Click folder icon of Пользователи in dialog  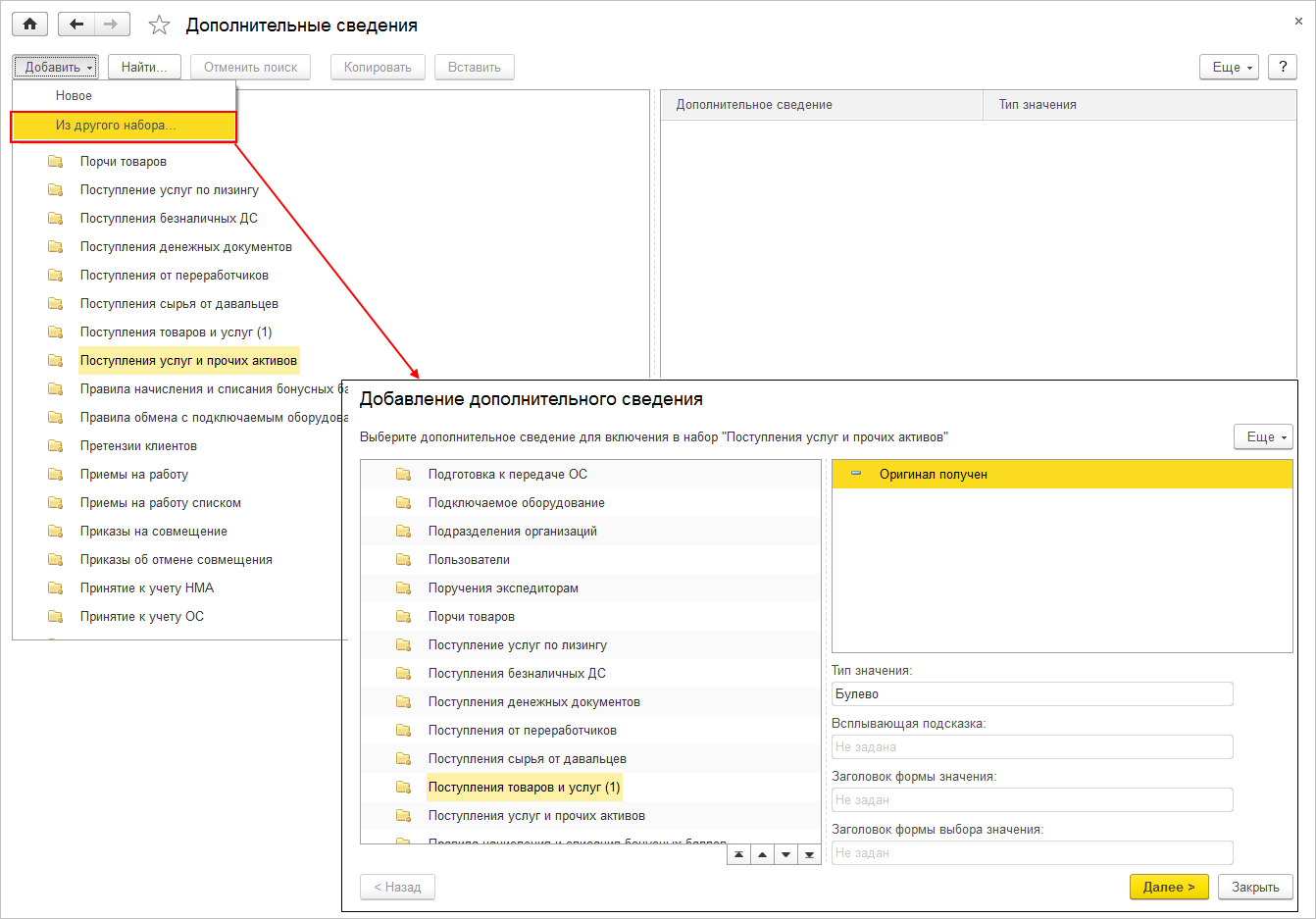(x=404, y=559)
